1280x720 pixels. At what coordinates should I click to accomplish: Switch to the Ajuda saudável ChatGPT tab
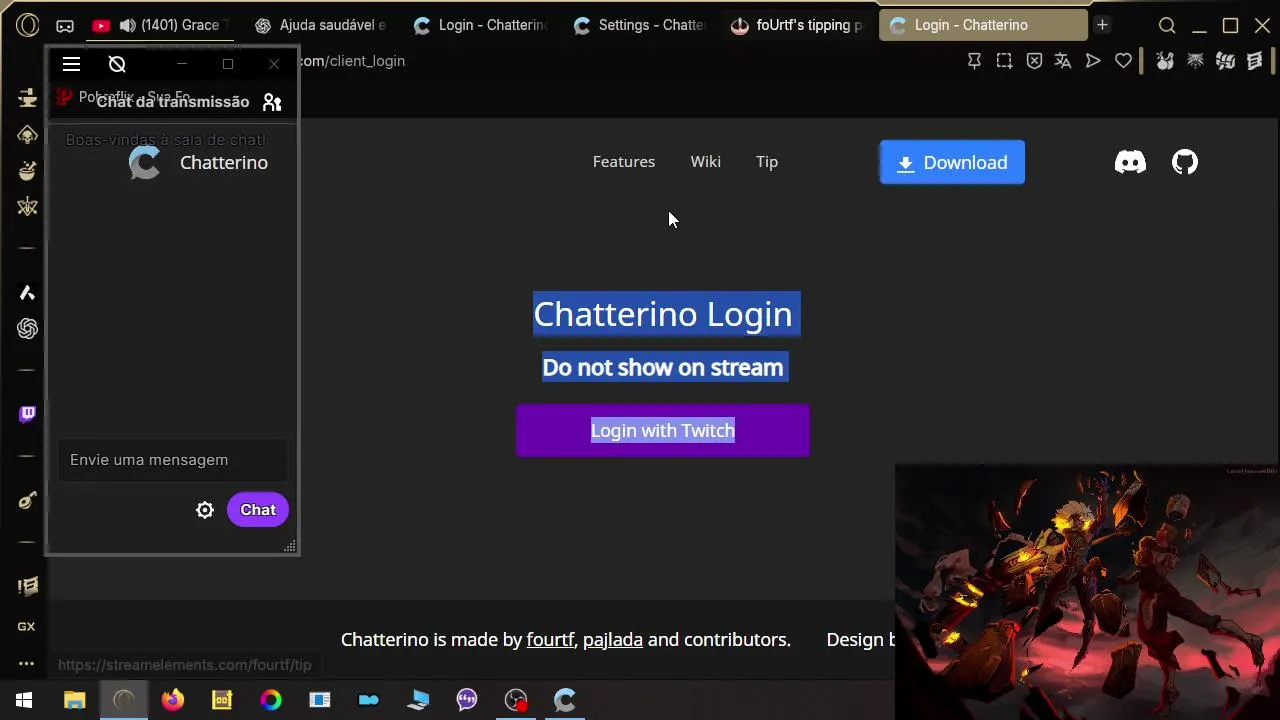click(321, 25)
